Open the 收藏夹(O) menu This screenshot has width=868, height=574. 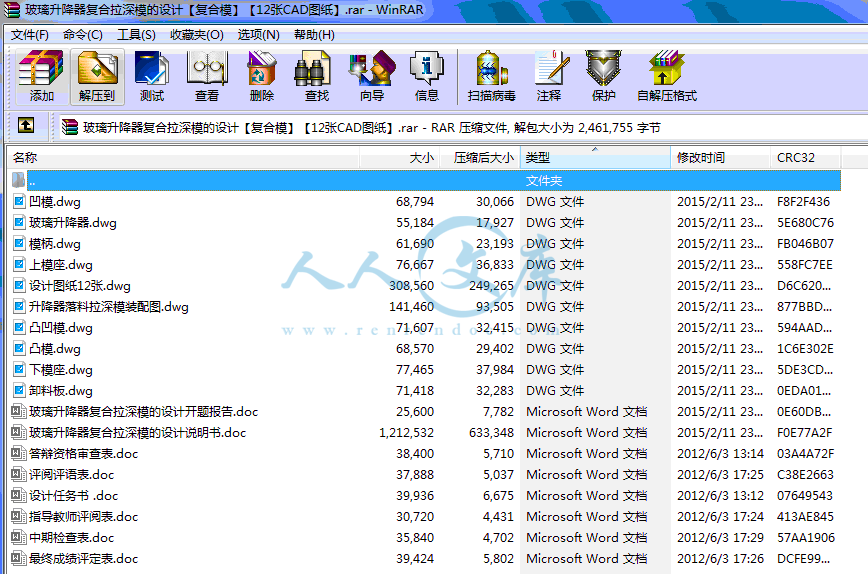tap(197, 35)
